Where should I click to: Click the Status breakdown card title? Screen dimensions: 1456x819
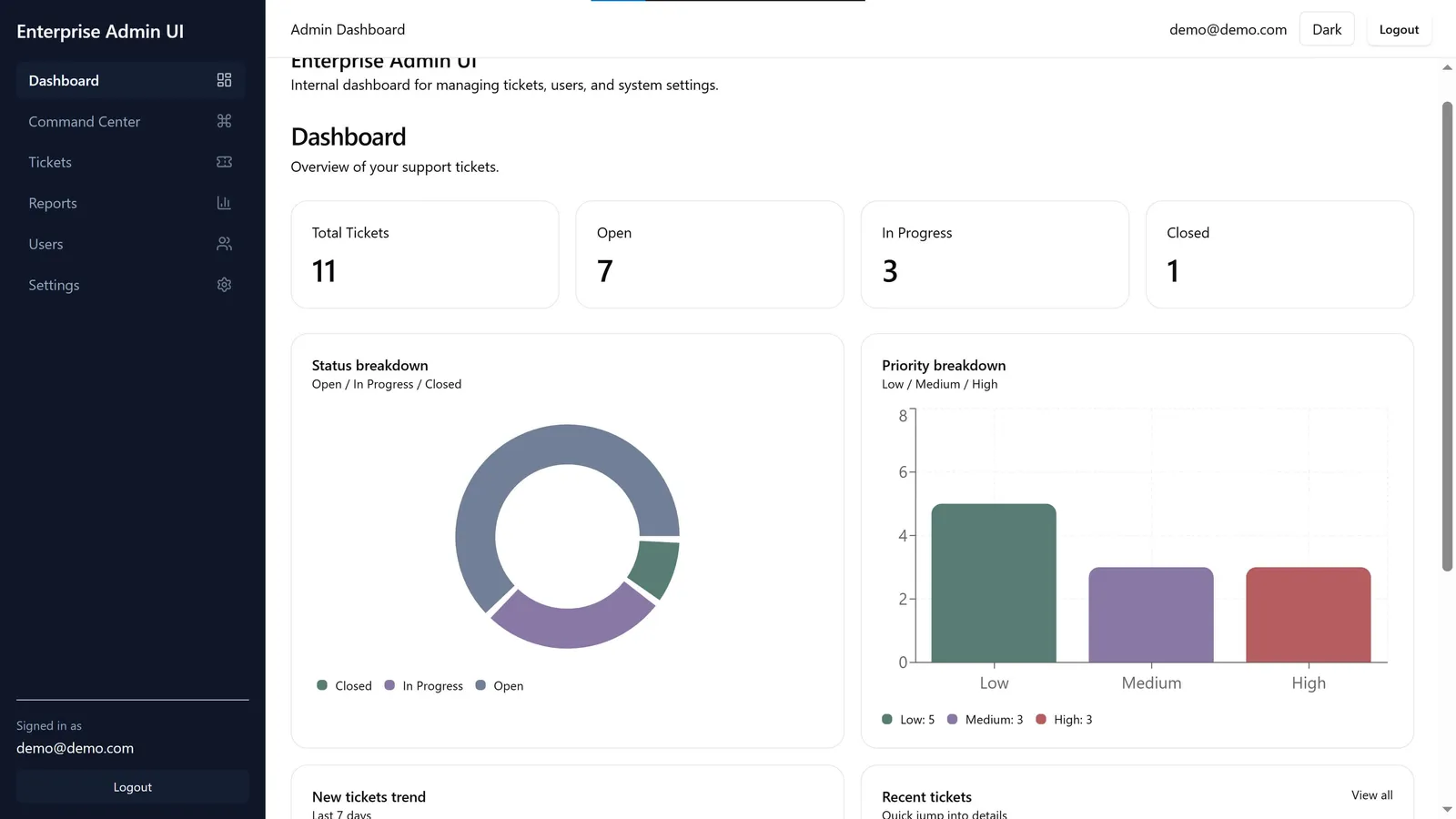coord(369,365)
